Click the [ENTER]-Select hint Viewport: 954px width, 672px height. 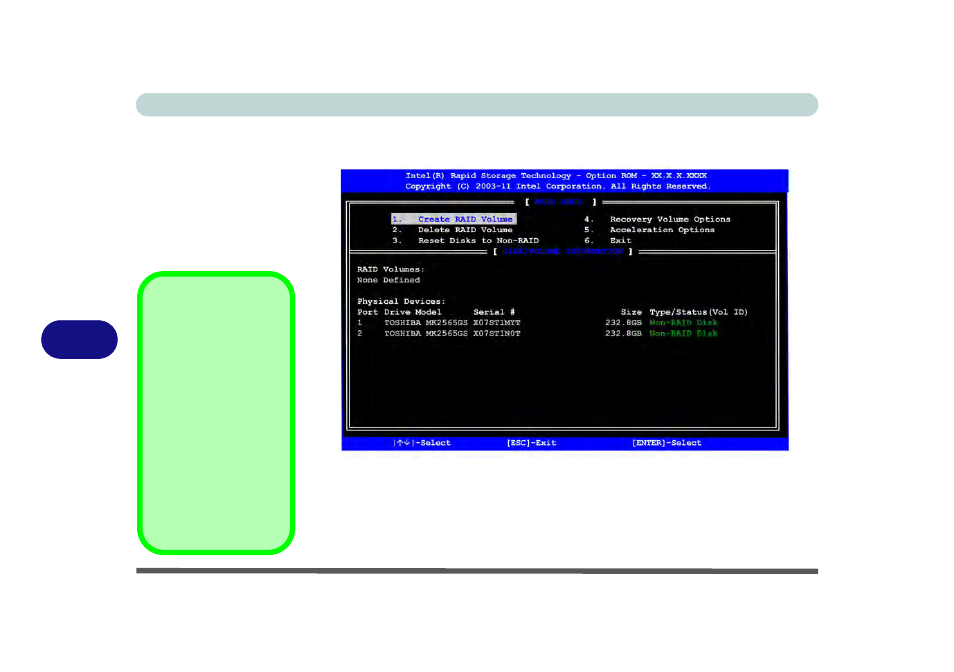[x=667, y=443]
